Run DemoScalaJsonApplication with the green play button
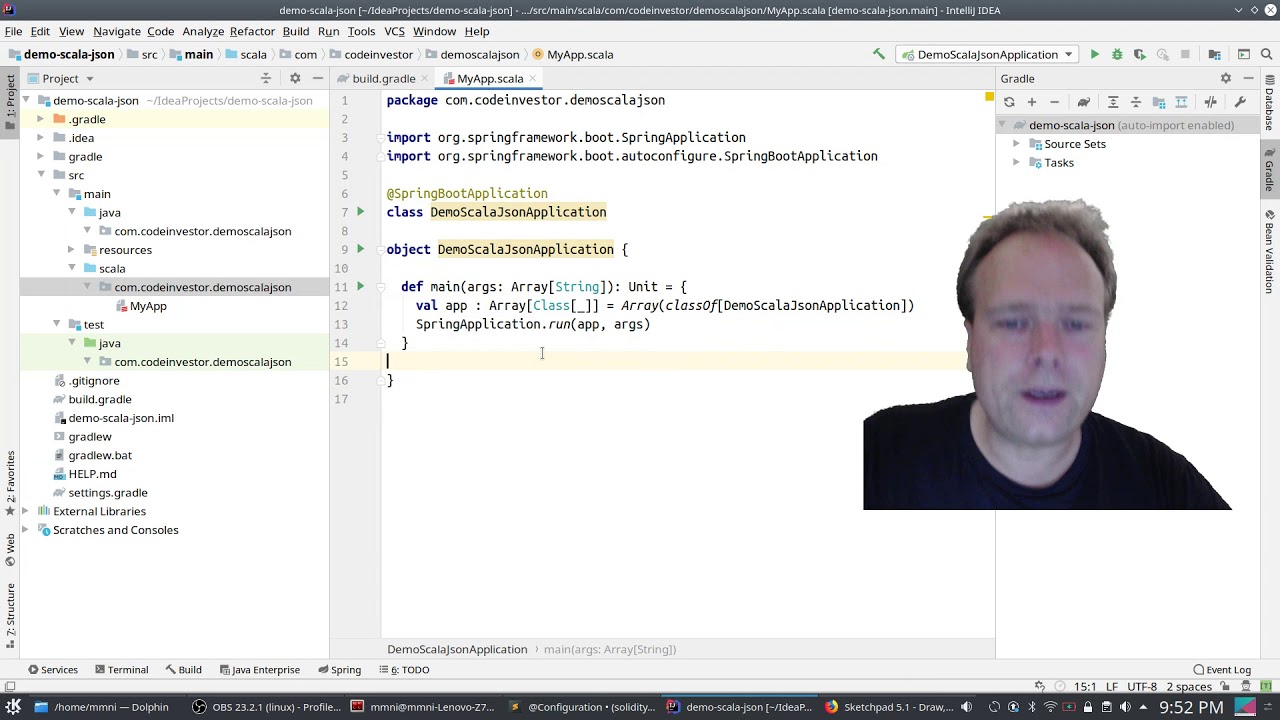 (x=1094, y=55)
